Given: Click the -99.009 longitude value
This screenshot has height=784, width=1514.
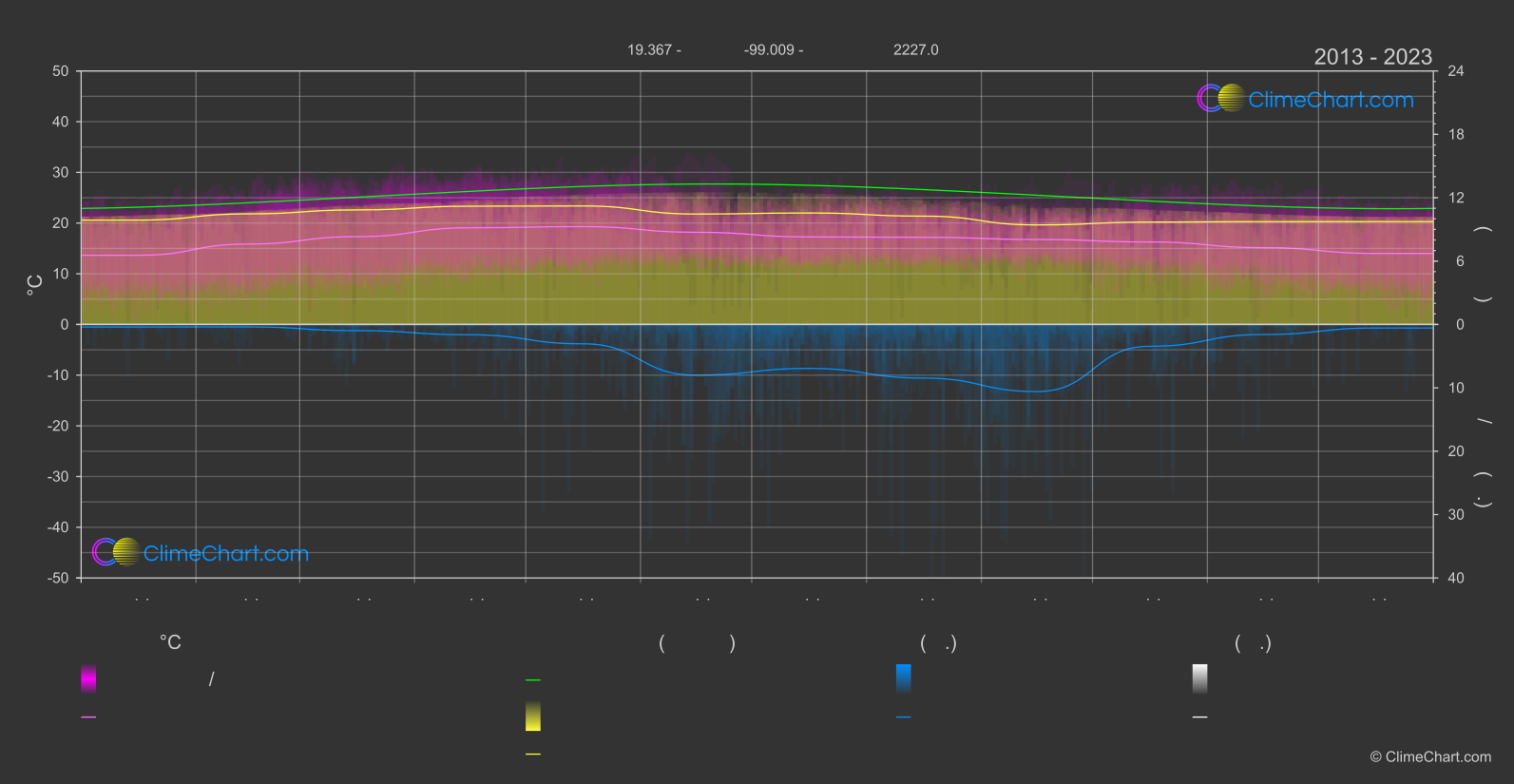Looking at the screenshot, I should (x=768, y=49).
